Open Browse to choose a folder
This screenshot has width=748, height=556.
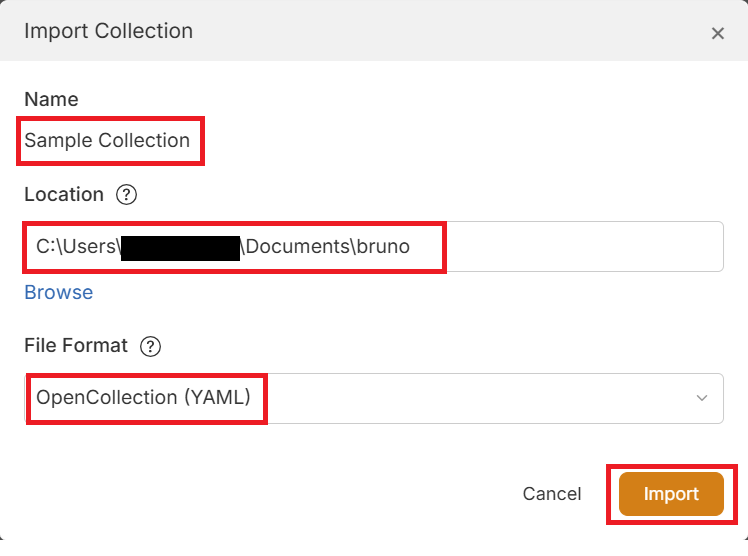pyautogui.click(x=58, y=292)
